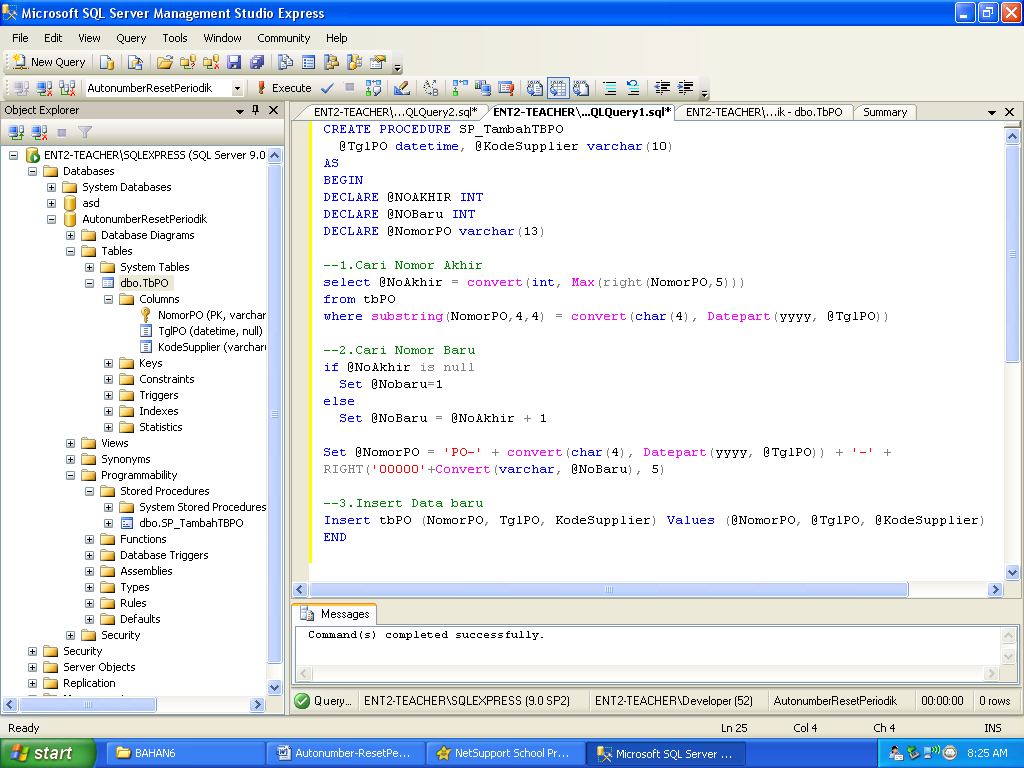Open the Community menu
Image resolution: width=1024 pixels, height=768 pixels.
point(283,38)
